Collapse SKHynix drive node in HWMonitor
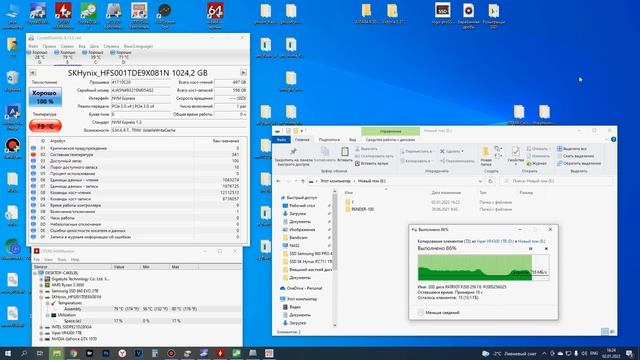Screen dimensions: 640x360 (41, 297)
